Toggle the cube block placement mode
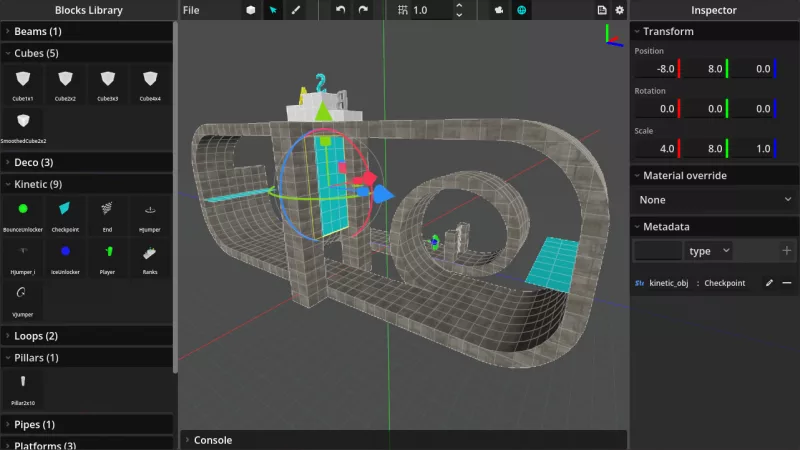800x450 pixels. pos(250,10)
